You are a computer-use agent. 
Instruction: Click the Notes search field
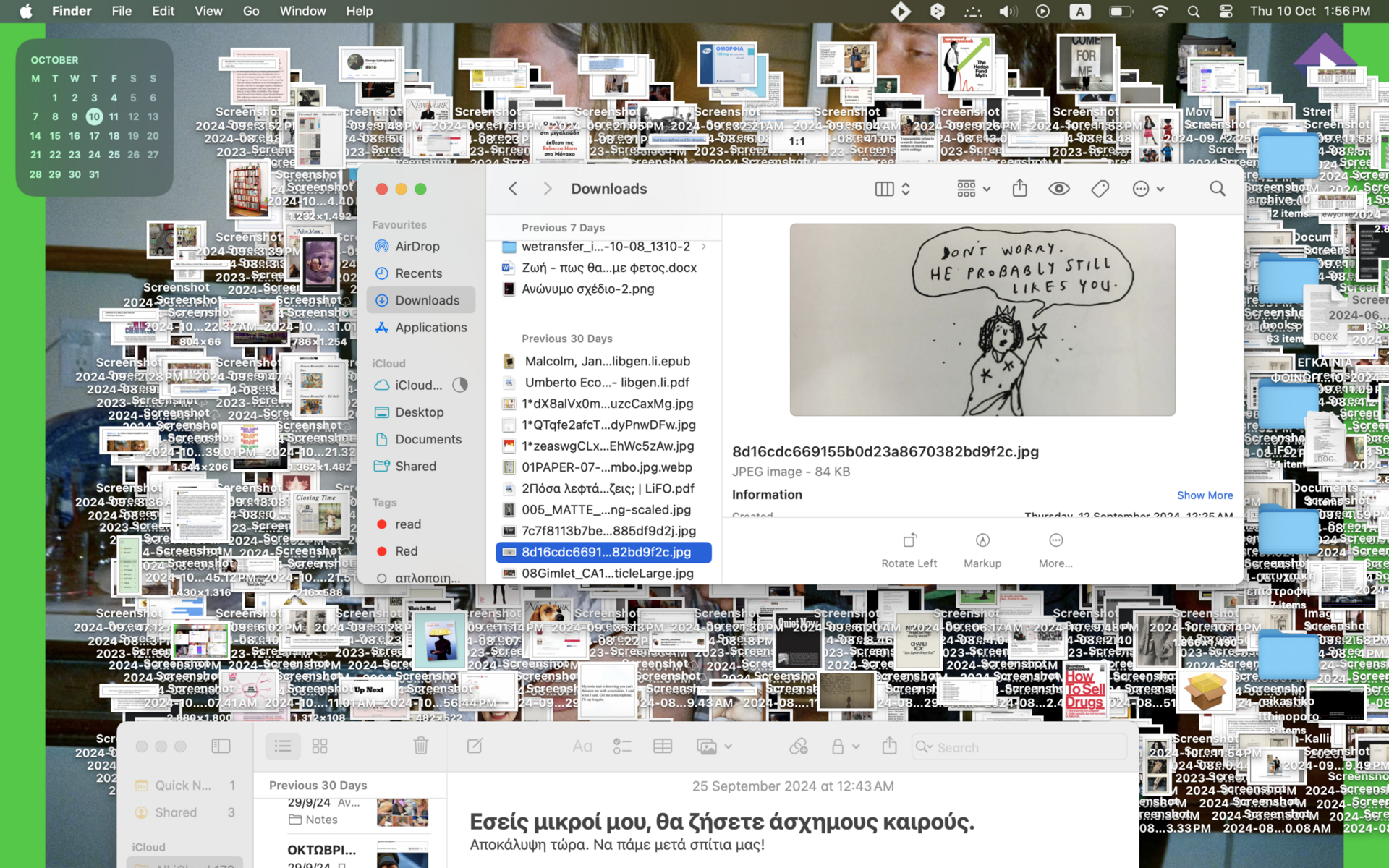point(1019,747)
